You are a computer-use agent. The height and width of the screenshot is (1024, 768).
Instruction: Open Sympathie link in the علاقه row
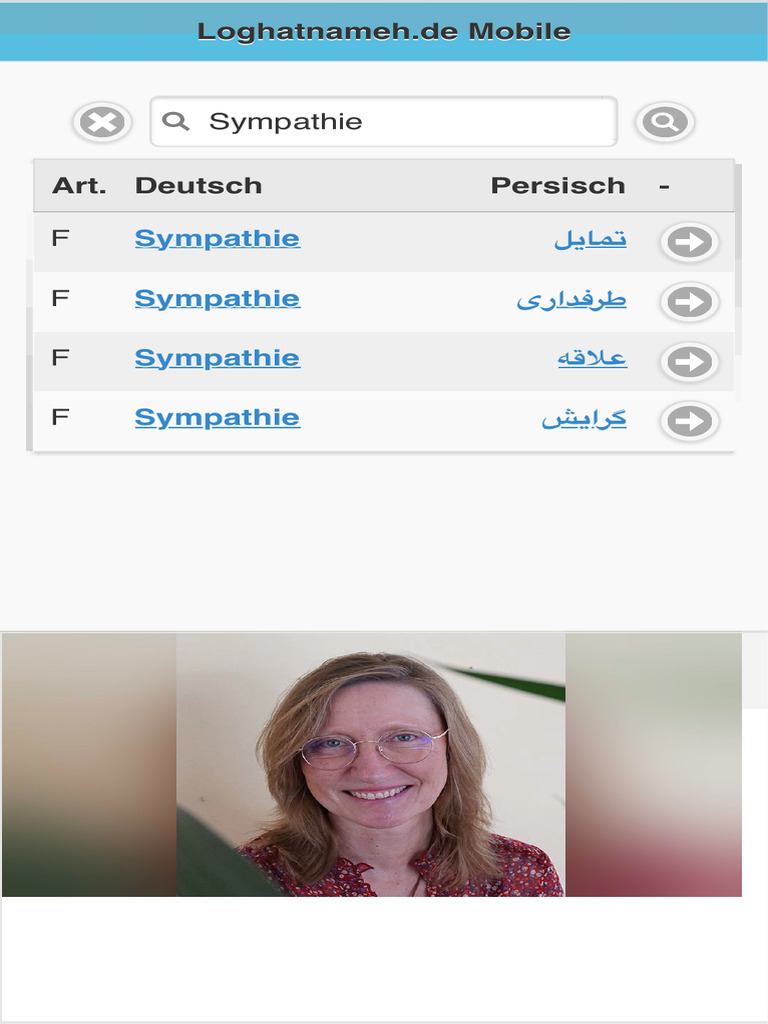217,358
